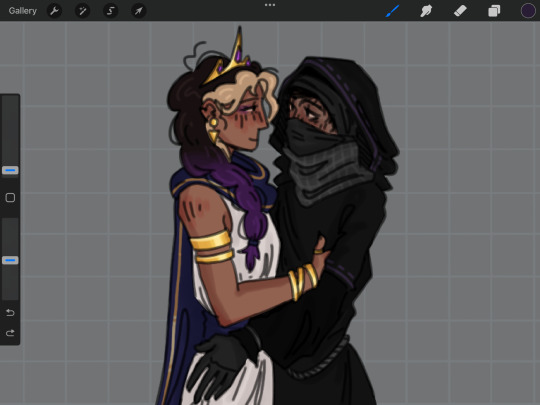Select the Brush tool
Viewport: 540px width, 405px height.
pos(393,11)
